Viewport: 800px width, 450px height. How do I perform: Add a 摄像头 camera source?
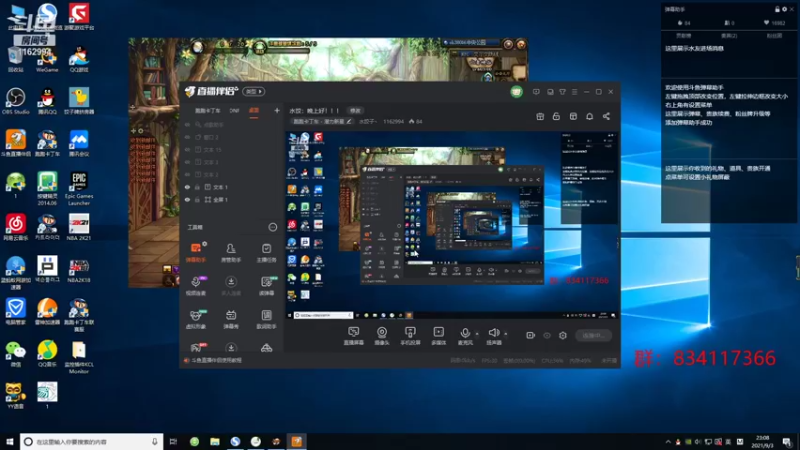pos(382,336)
